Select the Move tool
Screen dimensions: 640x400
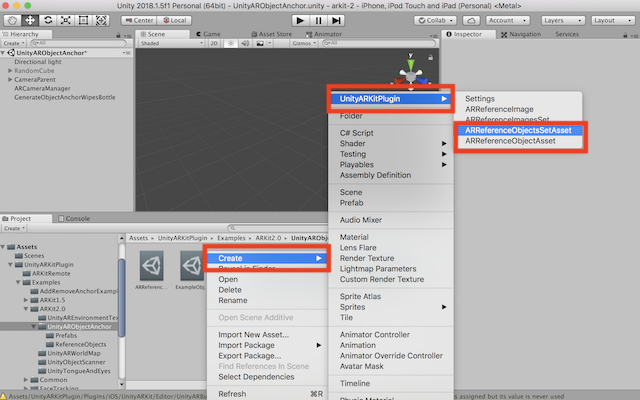[x=30, y=20]
